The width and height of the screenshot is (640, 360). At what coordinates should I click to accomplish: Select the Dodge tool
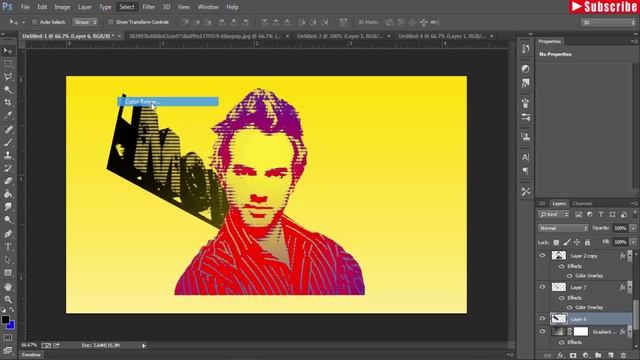click(x=8, y=220)
